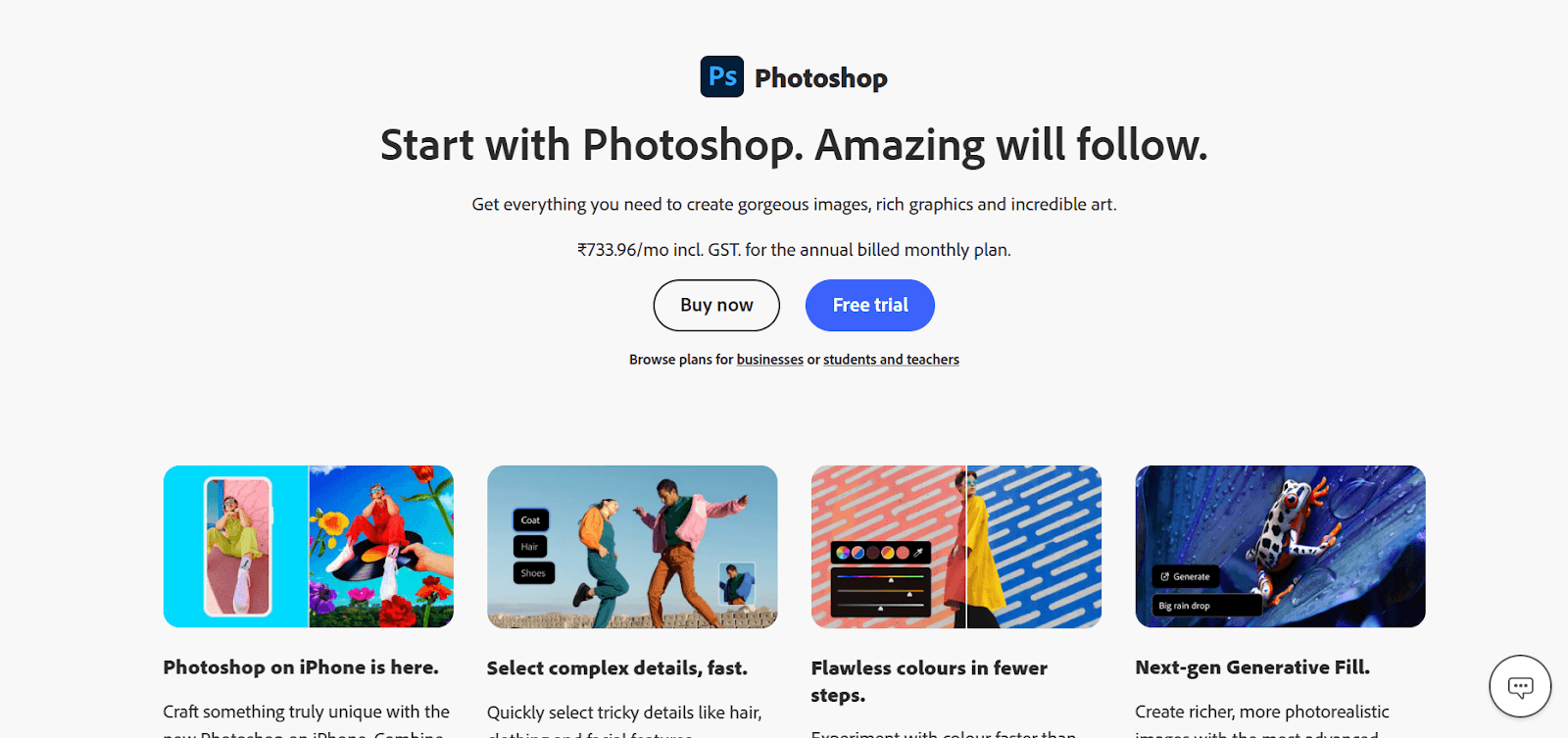Click the hue slider in colour adjustment panel
The width and height of the screenshot is (1568, 738).
click(x=880, y=577)
